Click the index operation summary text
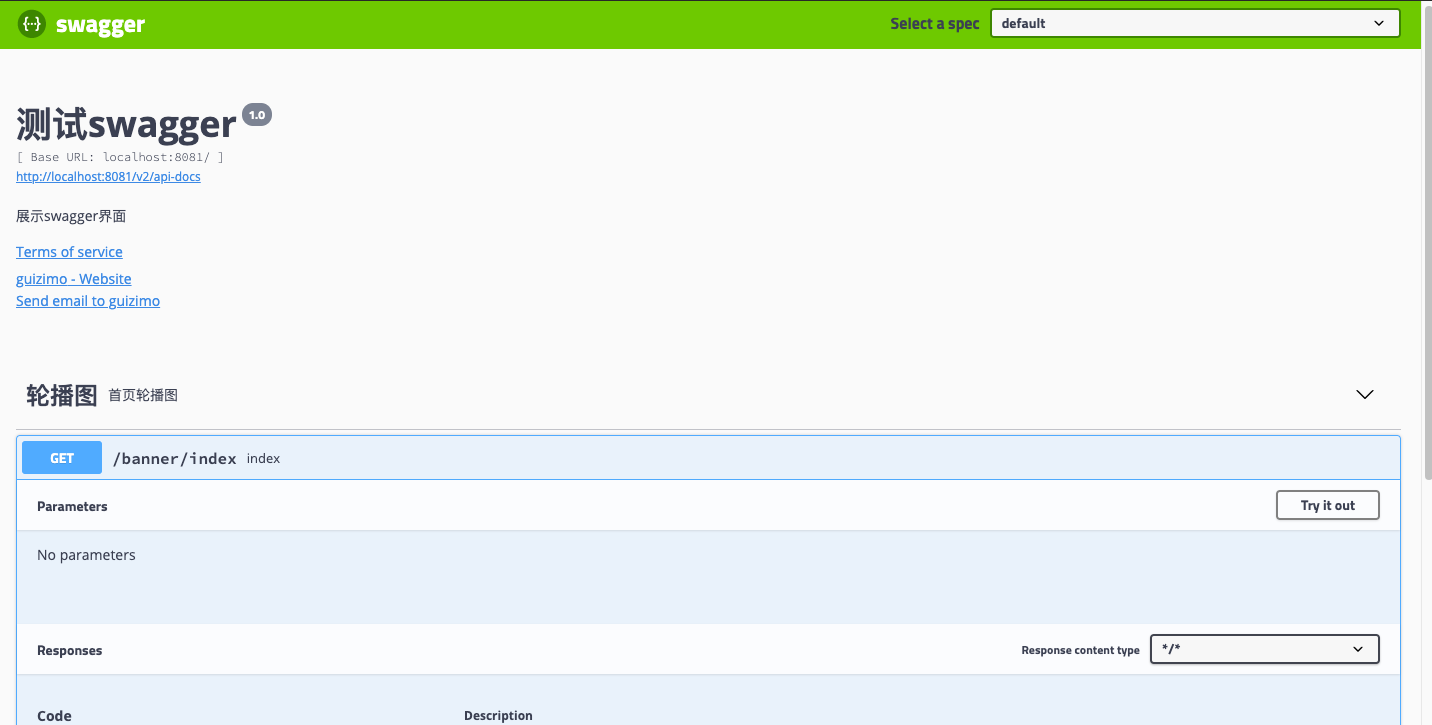 pyautogui.click(x=263, y=458)
